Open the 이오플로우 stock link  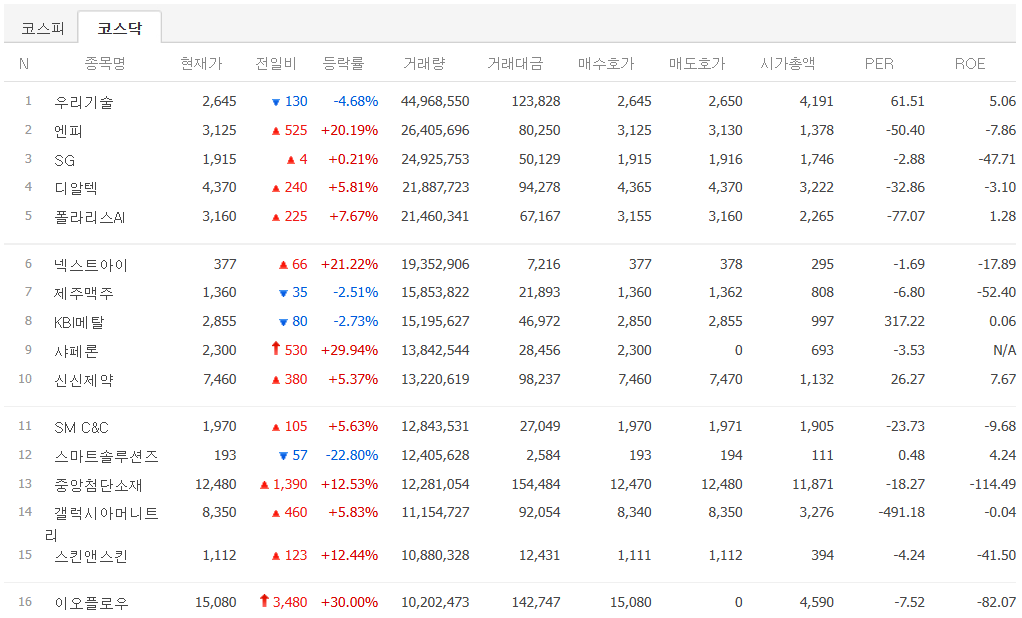[91, 603]
